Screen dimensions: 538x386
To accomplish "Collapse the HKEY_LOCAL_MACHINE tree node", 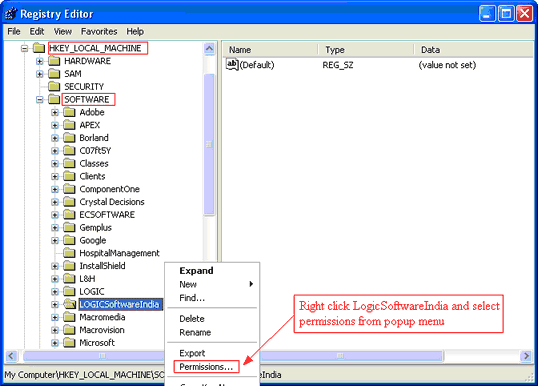I will [24, 48].
